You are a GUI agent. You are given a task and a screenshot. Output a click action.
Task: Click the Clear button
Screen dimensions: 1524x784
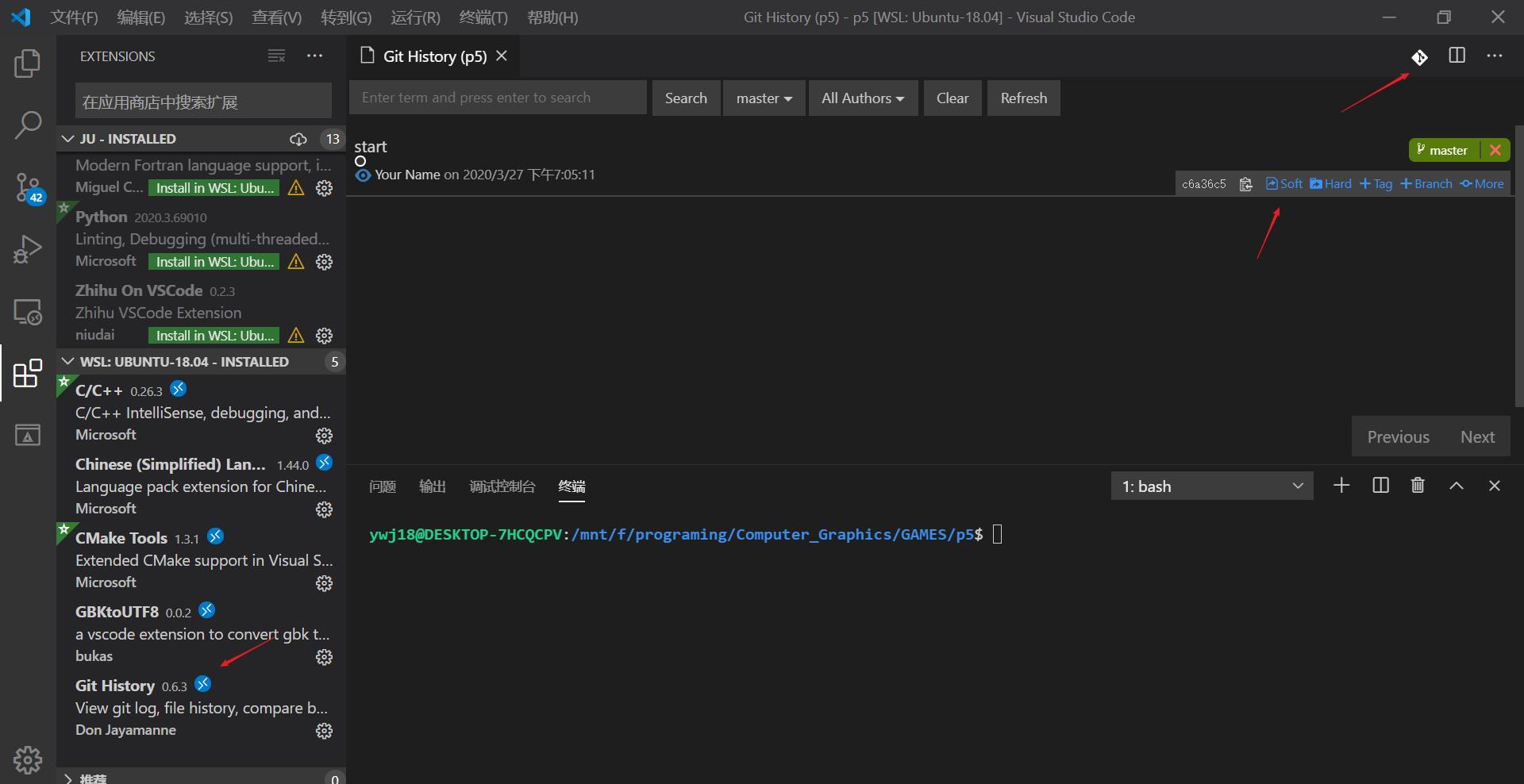952,98
